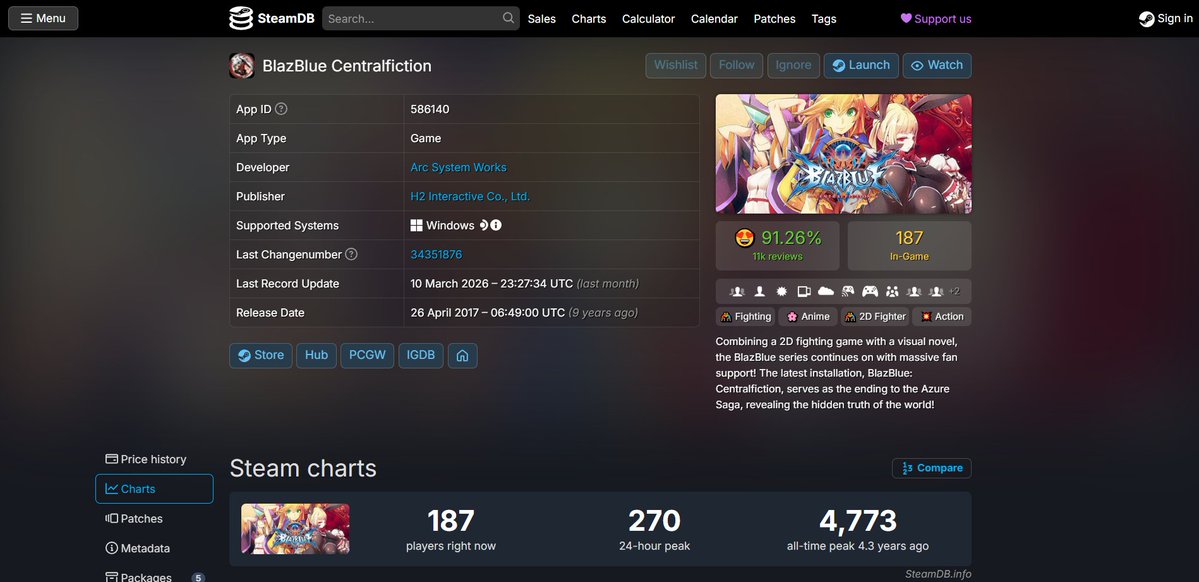Click the Windows logo in Supported Systems
This screenshot has height=582, width=1199.
point(417,226)
